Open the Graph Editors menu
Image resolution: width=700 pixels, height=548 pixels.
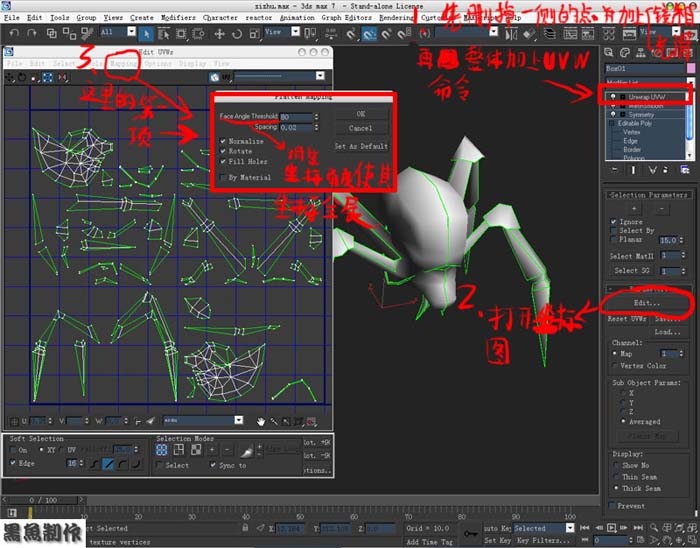(346, 18)
